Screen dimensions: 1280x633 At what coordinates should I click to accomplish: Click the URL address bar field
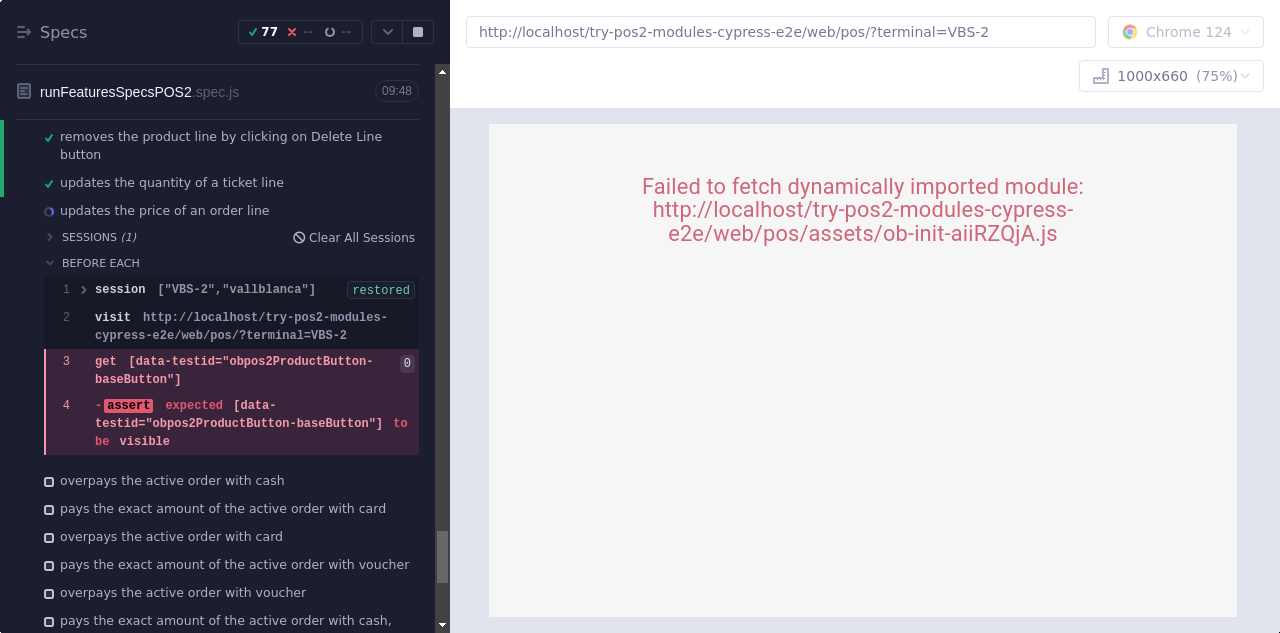point(780,32)
